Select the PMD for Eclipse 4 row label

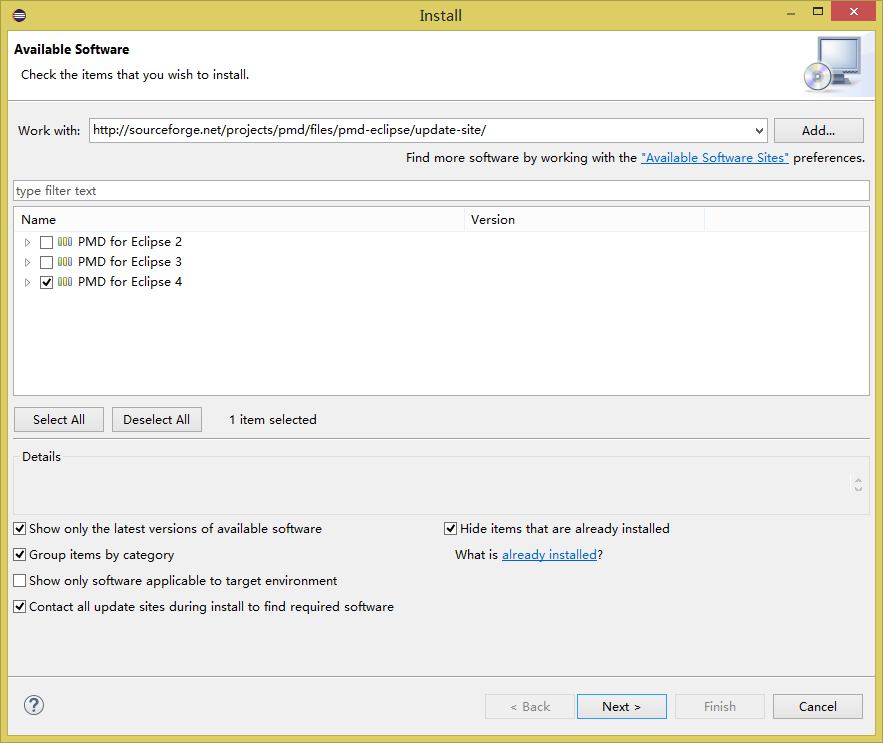[x=130, y=282]
